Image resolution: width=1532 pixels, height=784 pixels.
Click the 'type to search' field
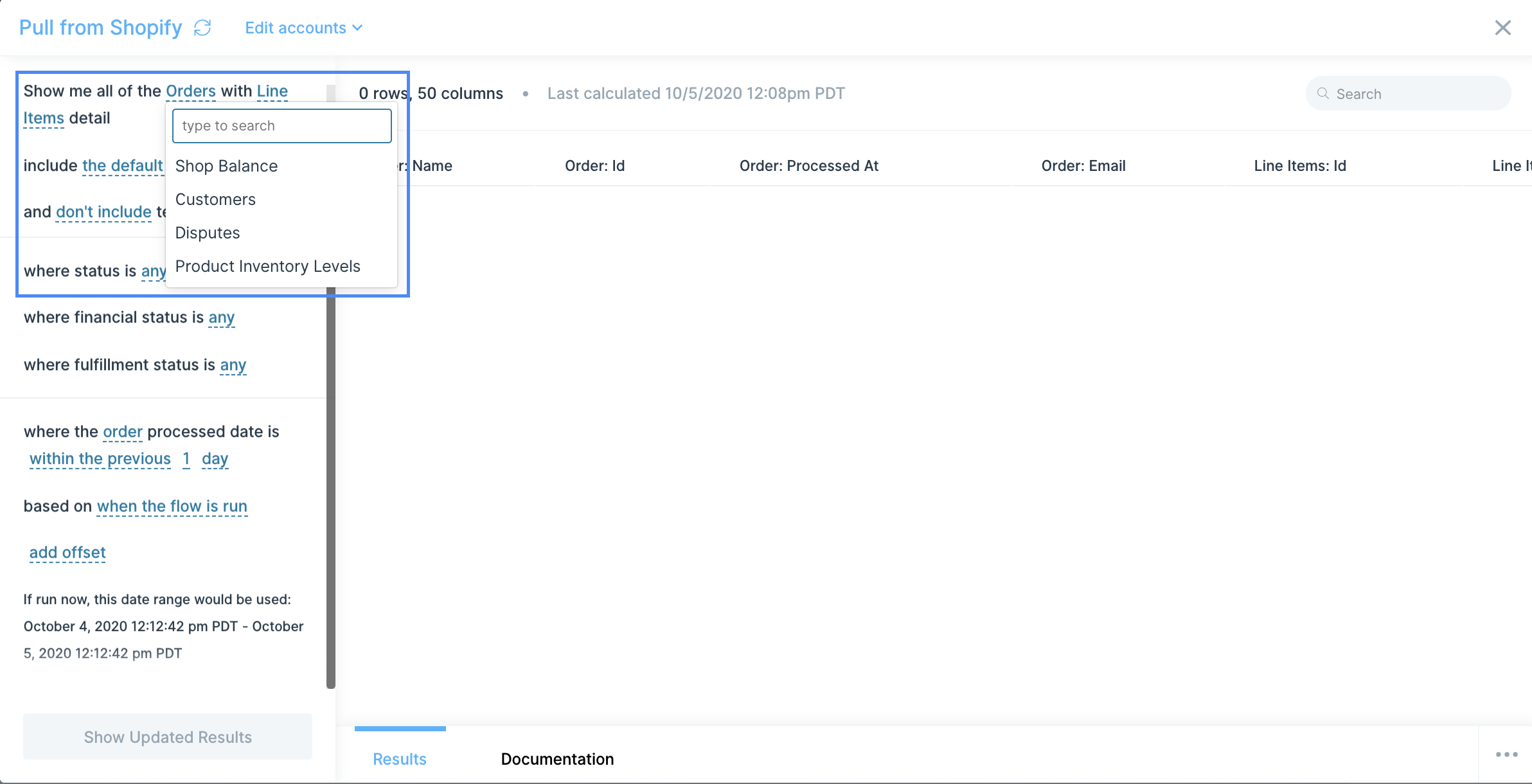click(282, 125)
